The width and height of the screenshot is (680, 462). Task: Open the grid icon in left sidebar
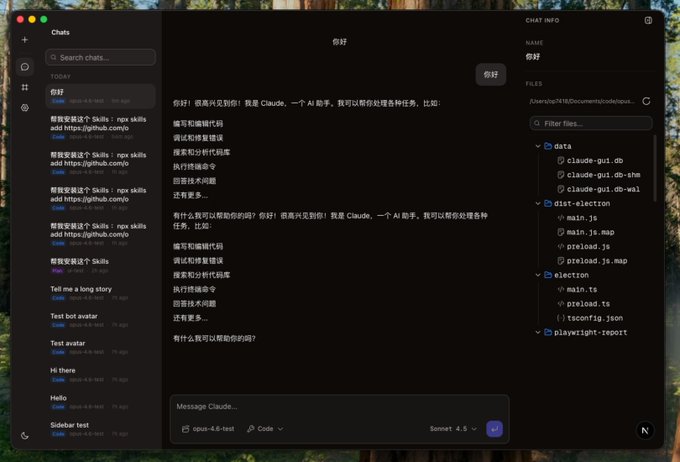point(25,87)
